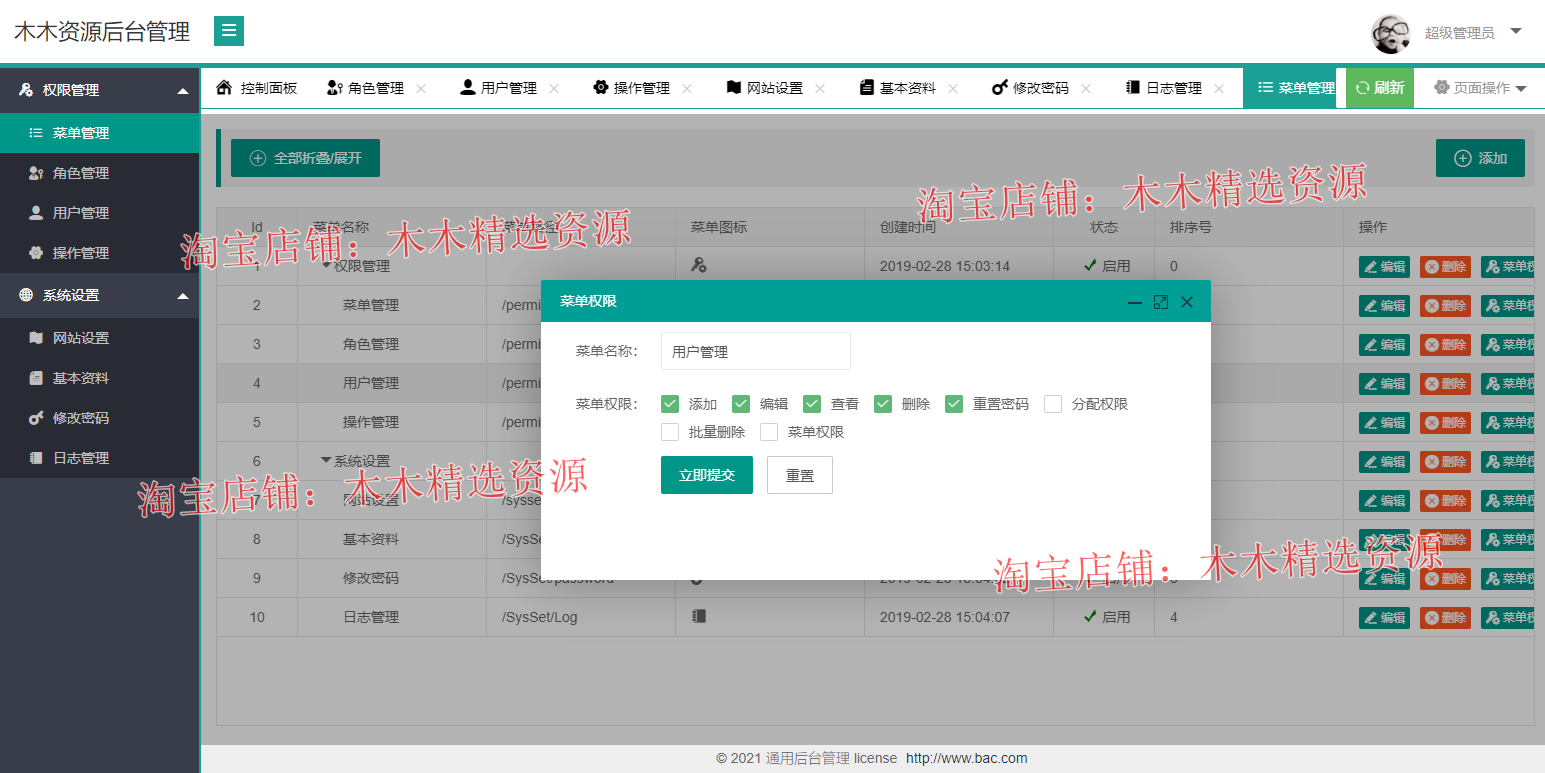Open 修改密码 in the sidebar
Viewport: 1545px width, 773px height.
tap(100, 418)
